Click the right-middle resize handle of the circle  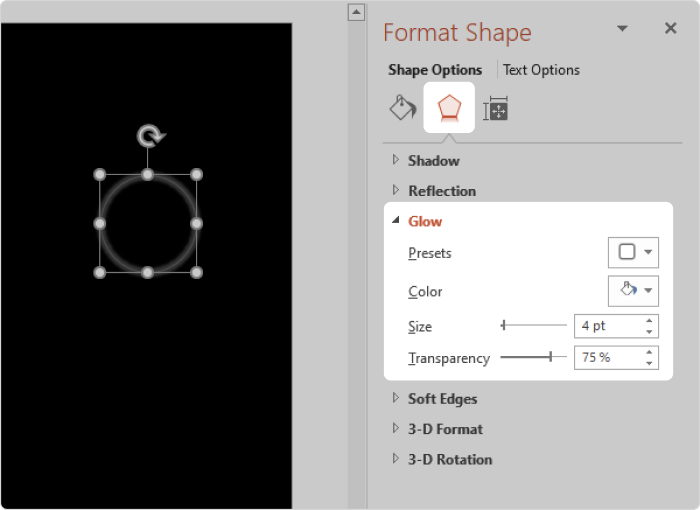click(x=196, y=223)
